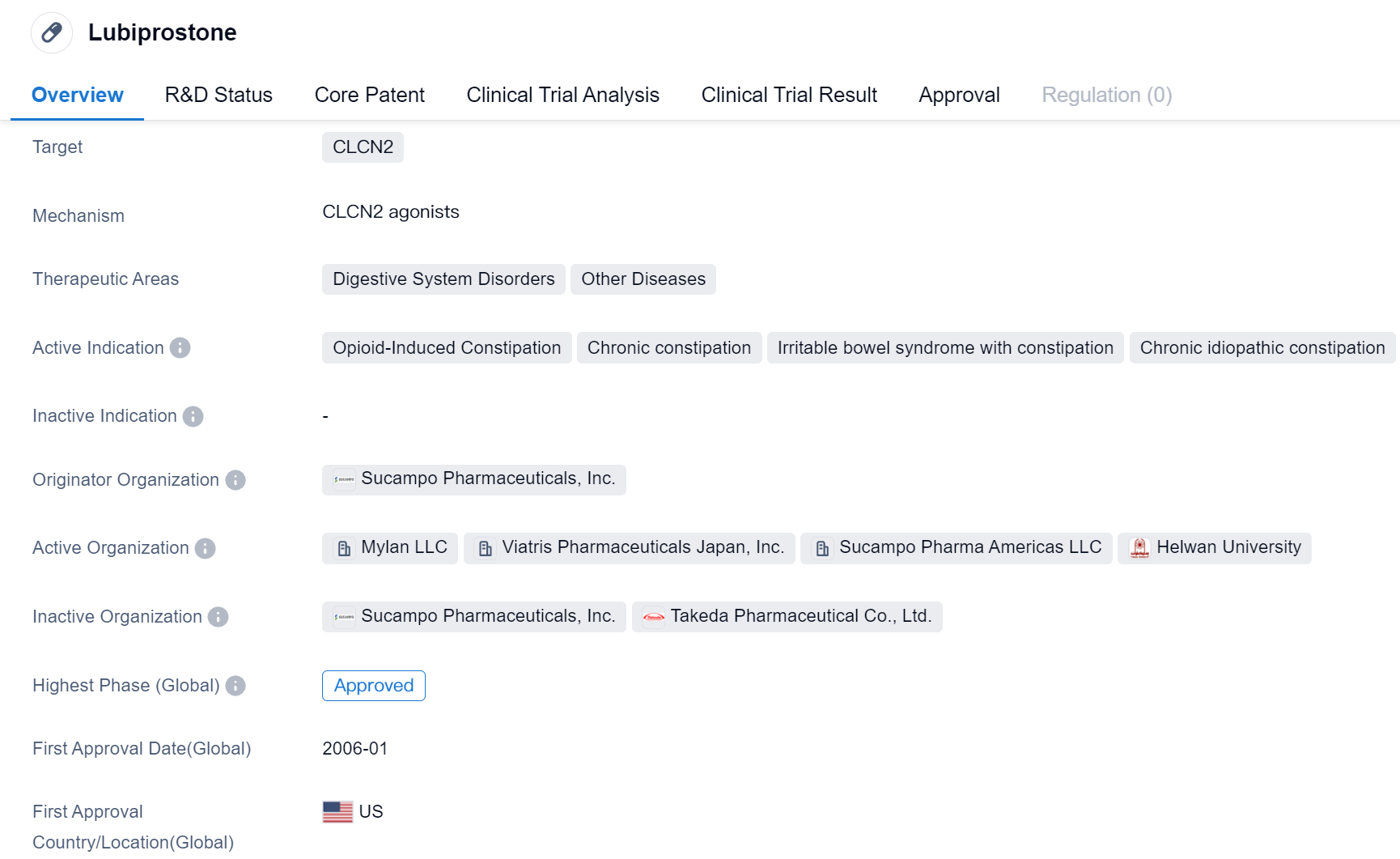Click Takeda Pharmaceutical logo icon
Image resolution: width=1400 pixels, height=859 pixels.
(653, 617)
